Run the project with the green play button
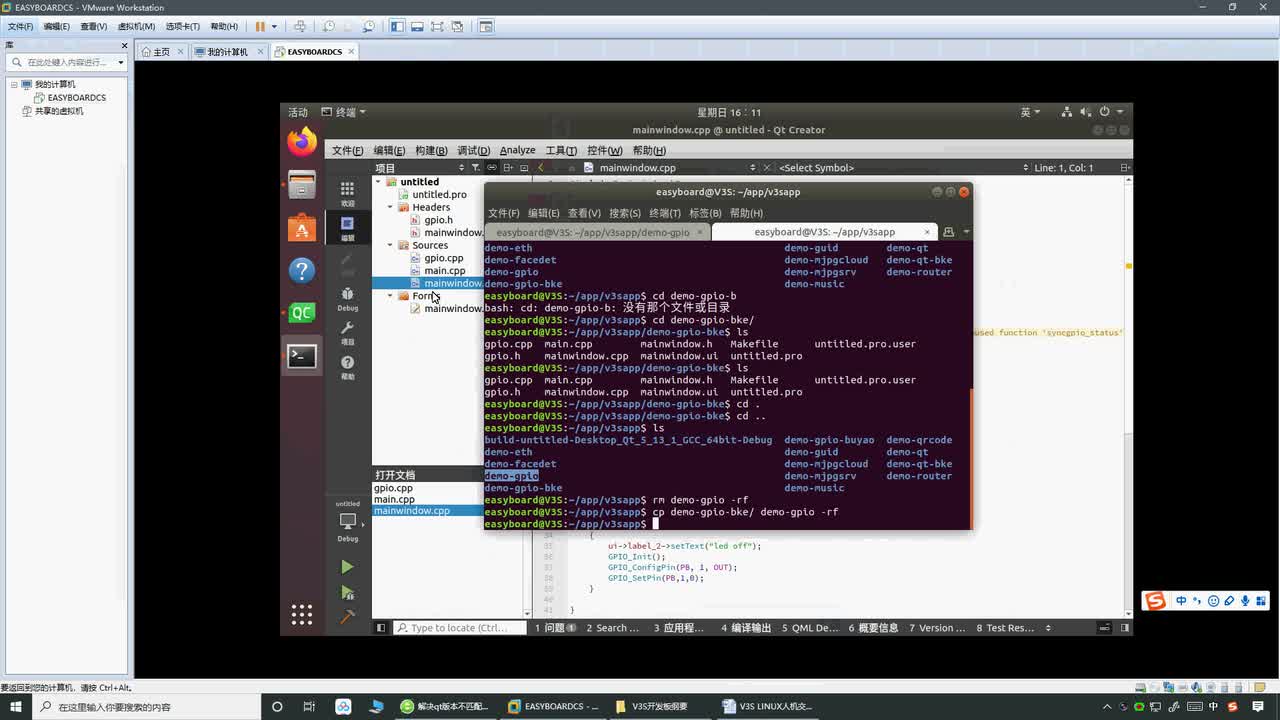Screen dimensions: 1280x720 (x=347, y=567)
